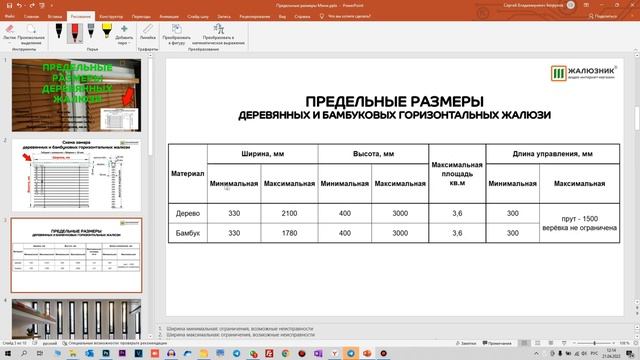Click the 'Бамбук' table cell

187,233
